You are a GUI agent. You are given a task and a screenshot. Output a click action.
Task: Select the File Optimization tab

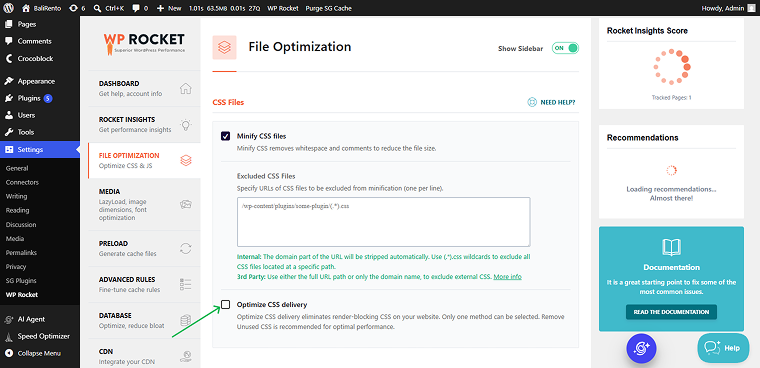pyautogui.click(x=144, y=160)
